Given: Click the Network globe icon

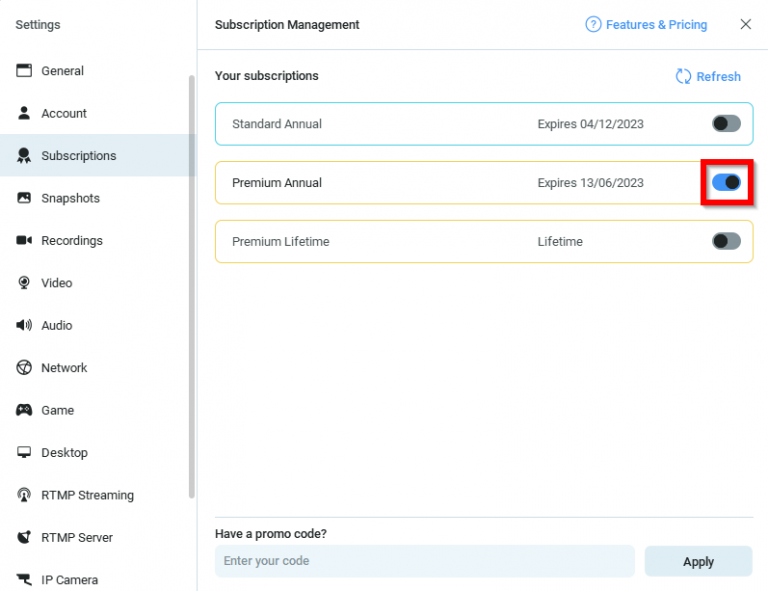Looking at the screenshot, I should click(x=24, y=368).
